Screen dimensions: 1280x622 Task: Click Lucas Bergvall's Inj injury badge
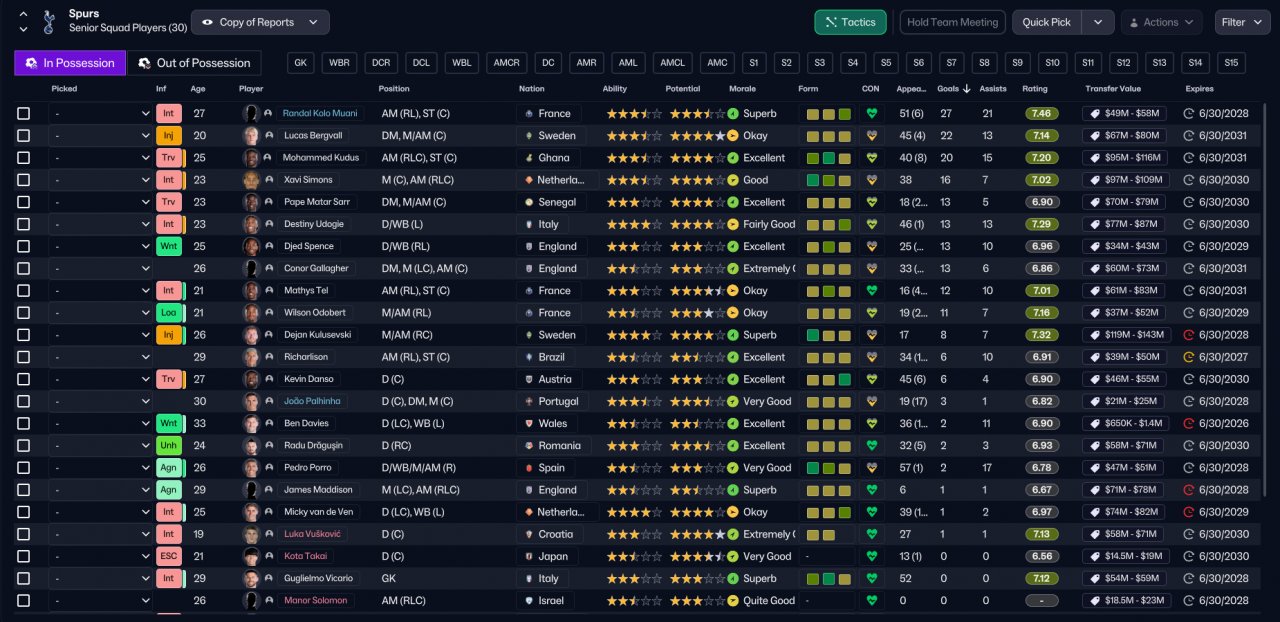169,135
